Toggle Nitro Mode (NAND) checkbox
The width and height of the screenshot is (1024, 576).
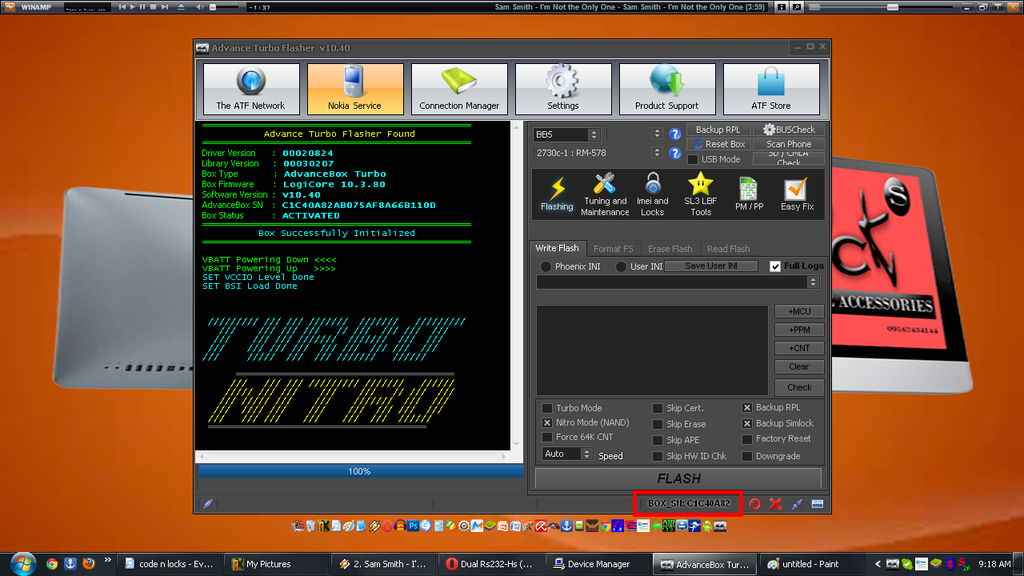[547, 423]
